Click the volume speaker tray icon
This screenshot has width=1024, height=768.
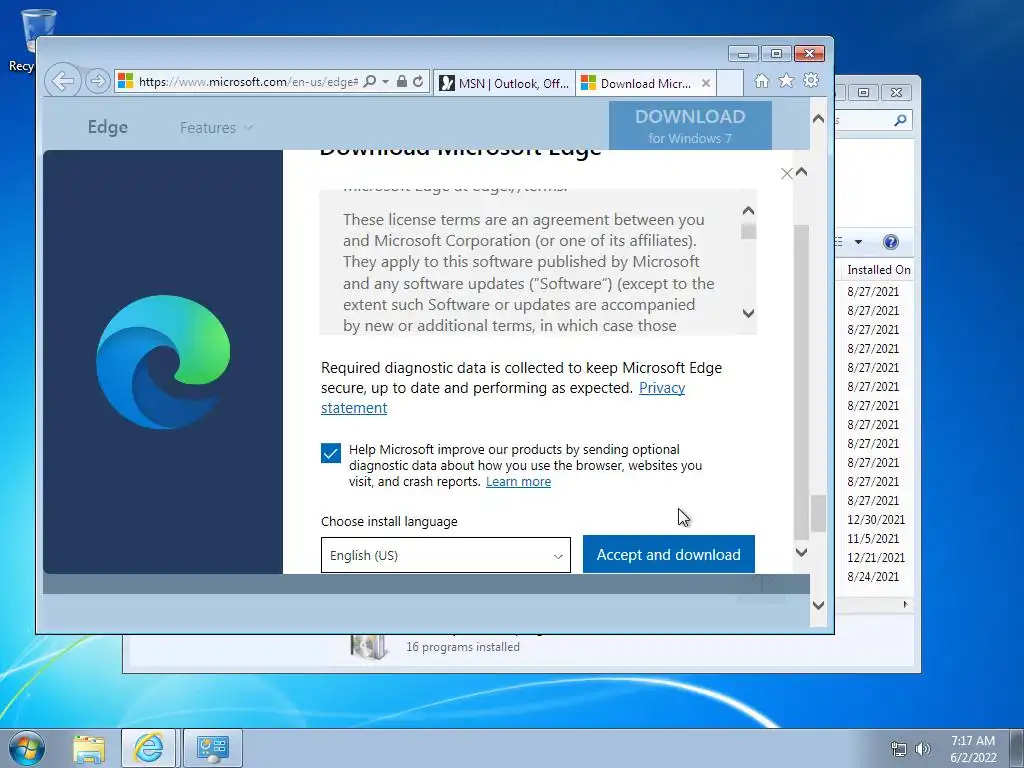click(x=923, y=749)
